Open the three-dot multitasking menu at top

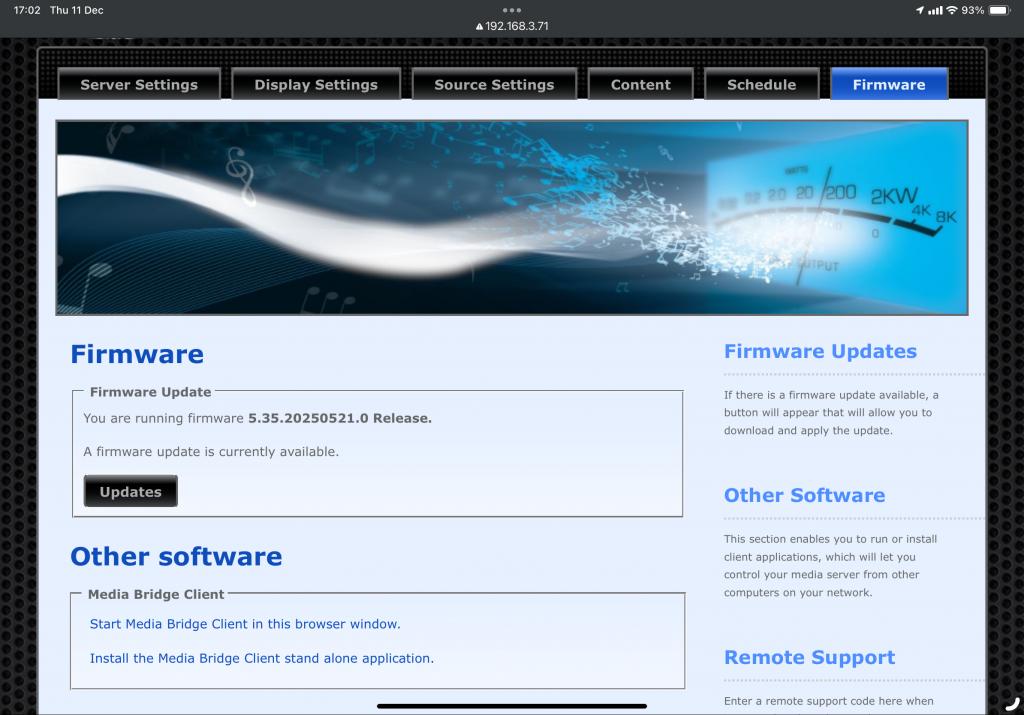[x=512, y=10]
